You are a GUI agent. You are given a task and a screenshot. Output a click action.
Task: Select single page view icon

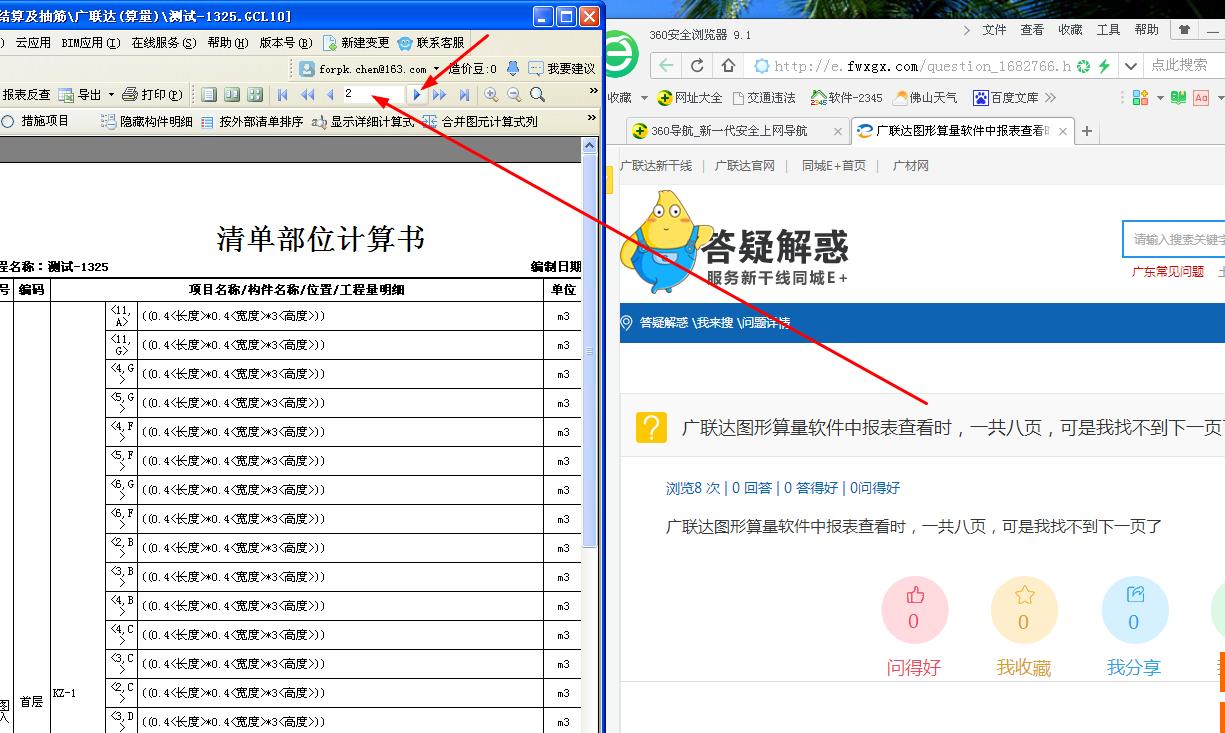click(x=209, y=95)
